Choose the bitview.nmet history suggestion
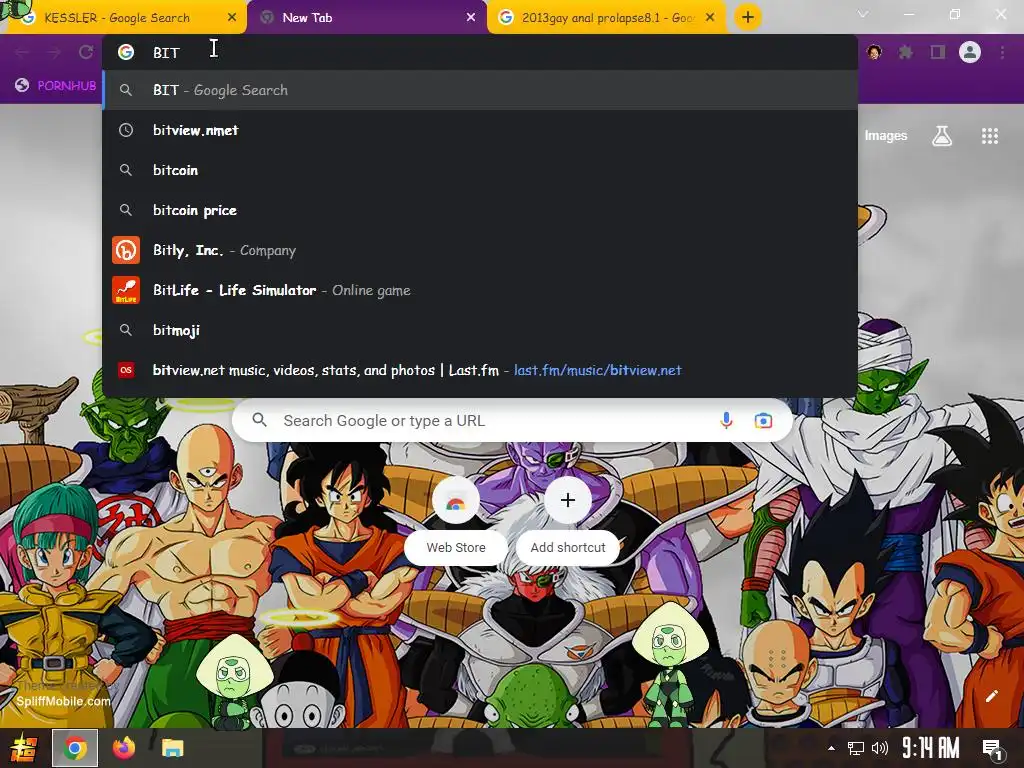 (x=480, y=130)
